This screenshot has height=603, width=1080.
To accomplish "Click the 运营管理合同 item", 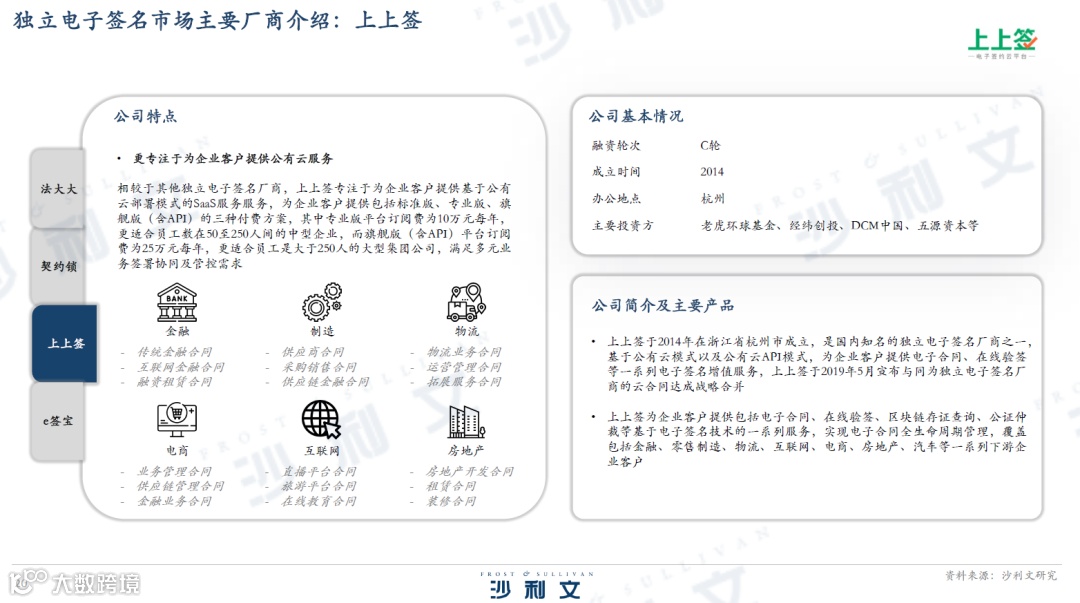I will tap(464, 367).
